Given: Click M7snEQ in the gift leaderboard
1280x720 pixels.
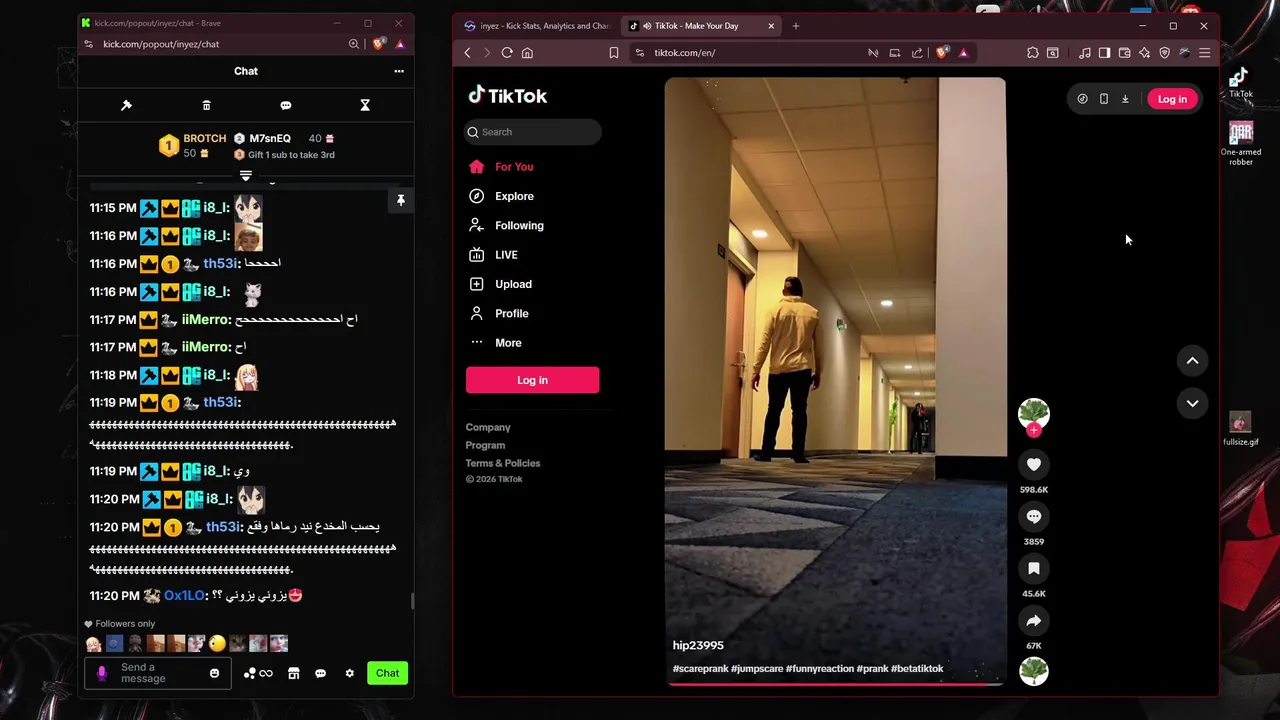Looking at the screenshot, I should point(270,138).
